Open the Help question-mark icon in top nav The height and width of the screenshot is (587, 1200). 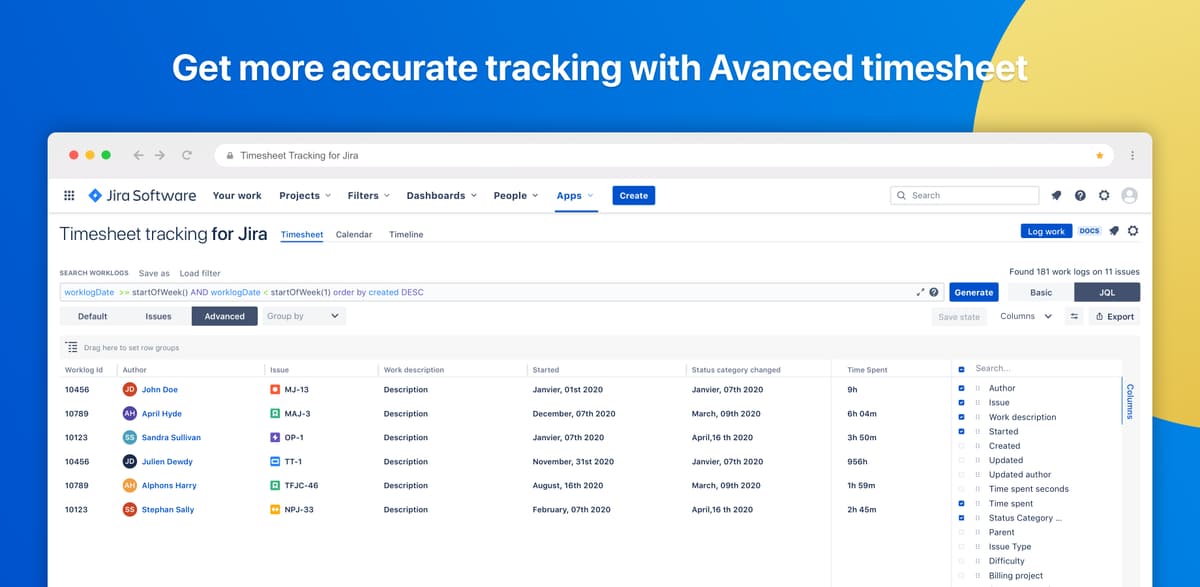pos(1080,196)
